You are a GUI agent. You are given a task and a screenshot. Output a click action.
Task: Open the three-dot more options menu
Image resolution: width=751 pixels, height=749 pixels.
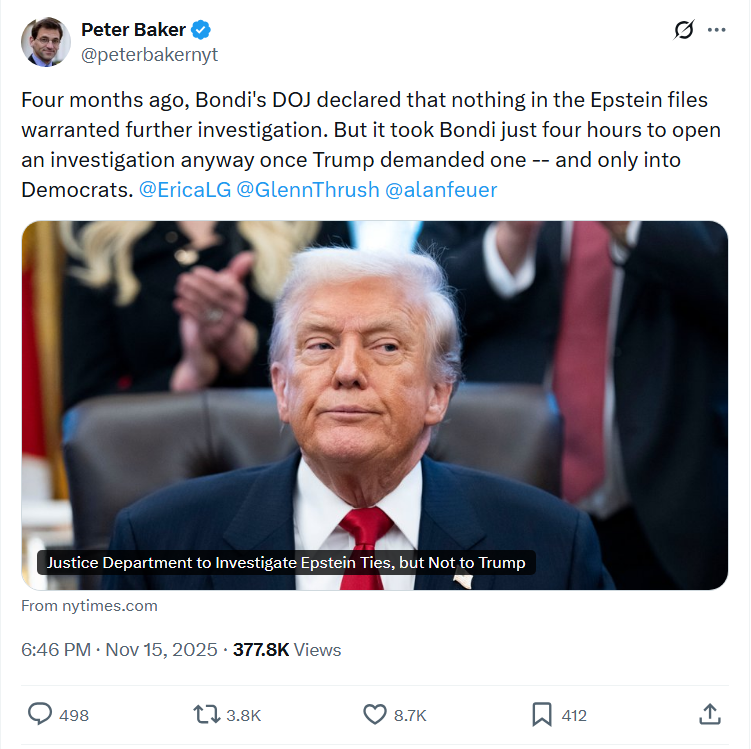click(x=716, y=30)
